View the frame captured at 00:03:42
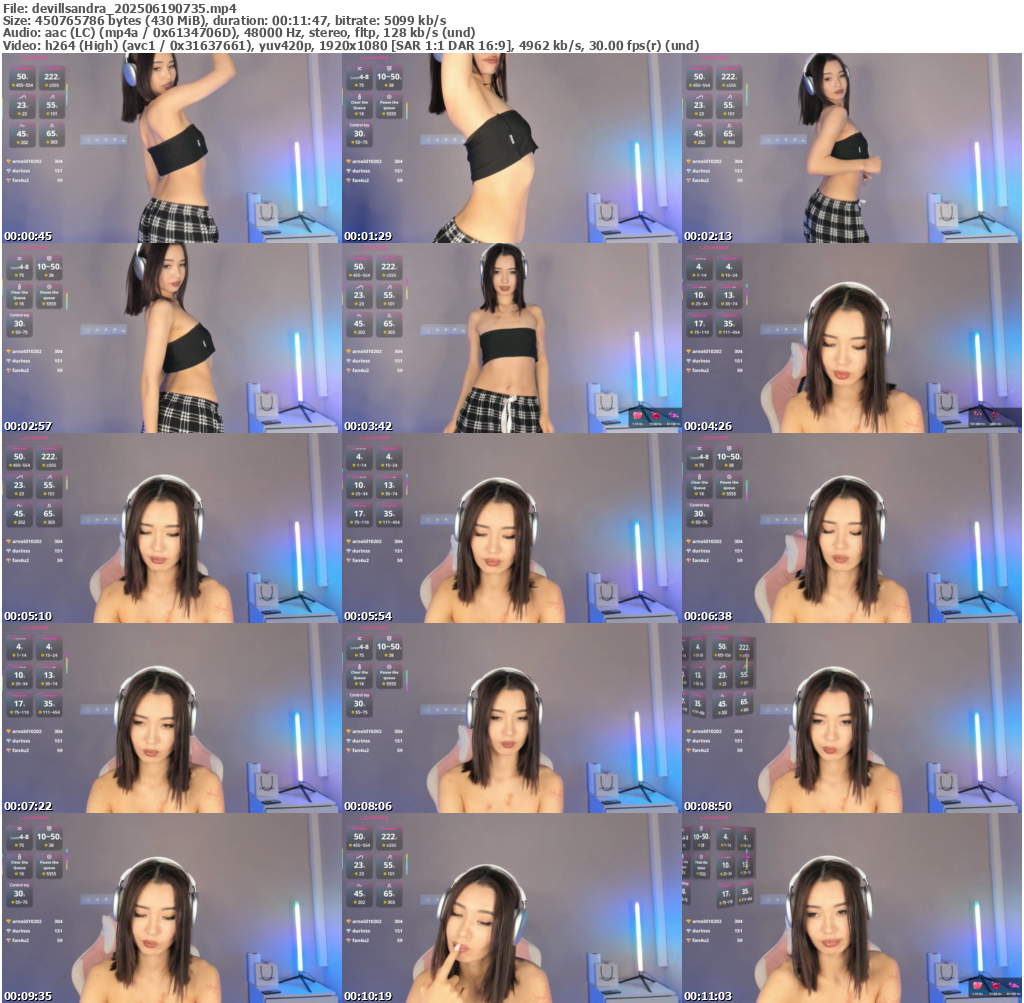1024x1003 pixels. coord(511,338)
